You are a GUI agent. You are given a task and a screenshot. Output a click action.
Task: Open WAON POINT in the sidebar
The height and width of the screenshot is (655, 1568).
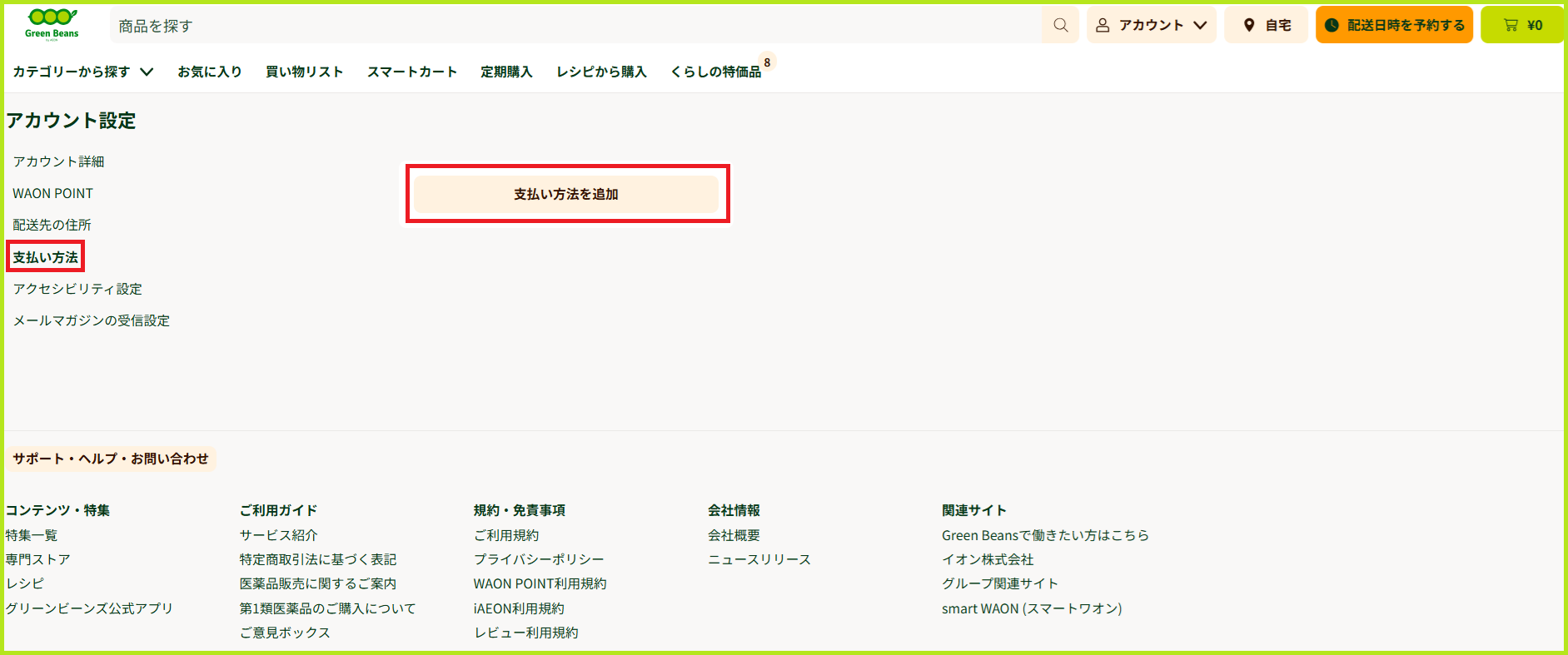52,193
